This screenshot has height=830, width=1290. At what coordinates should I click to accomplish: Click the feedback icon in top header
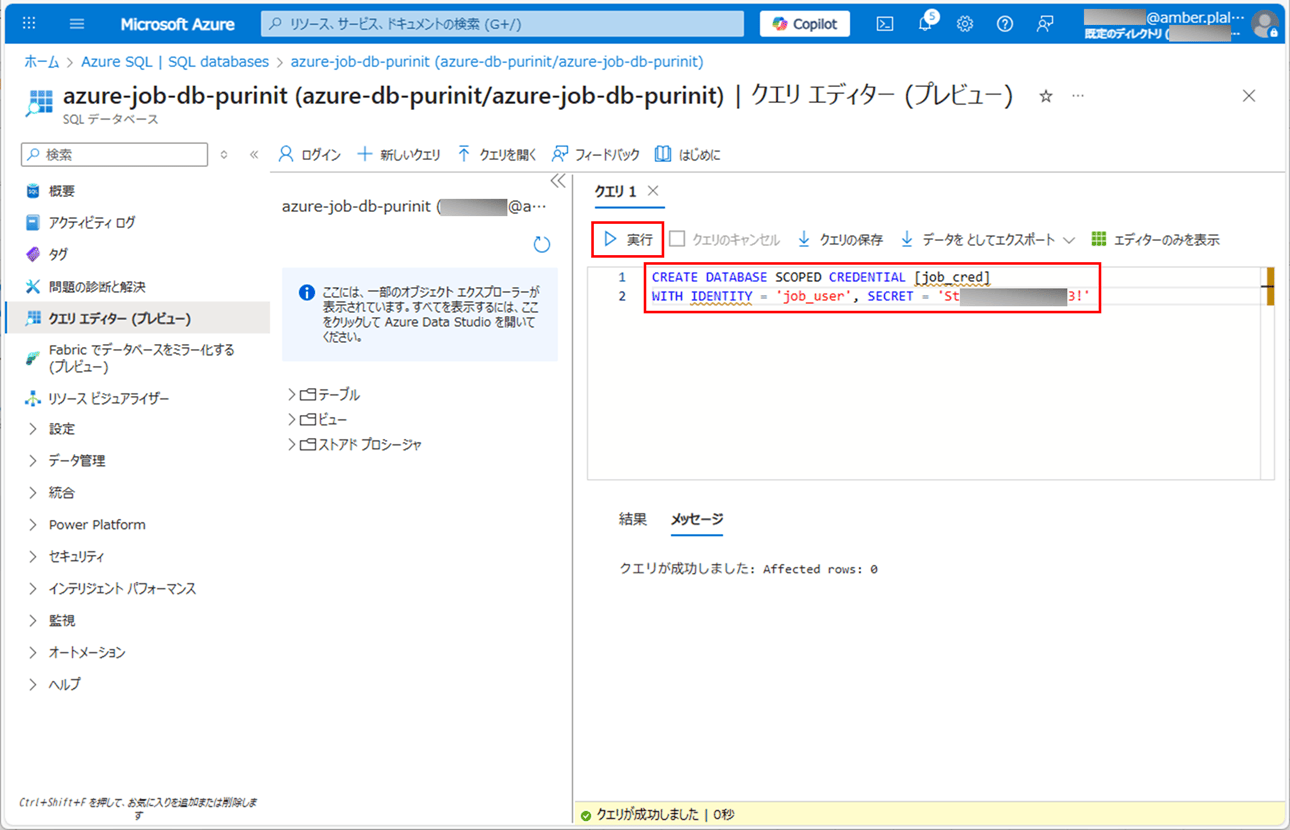[x=1045, y=24]
